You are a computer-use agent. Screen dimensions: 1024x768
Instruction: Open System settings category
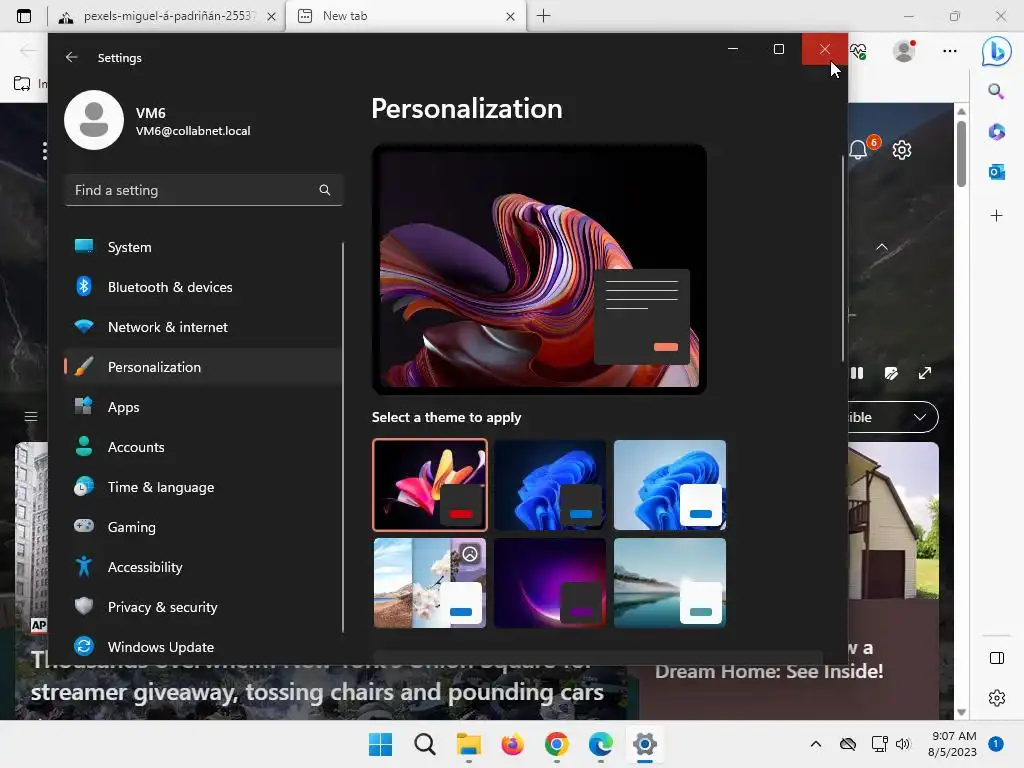pyautogui.click(x=203, y=247)
